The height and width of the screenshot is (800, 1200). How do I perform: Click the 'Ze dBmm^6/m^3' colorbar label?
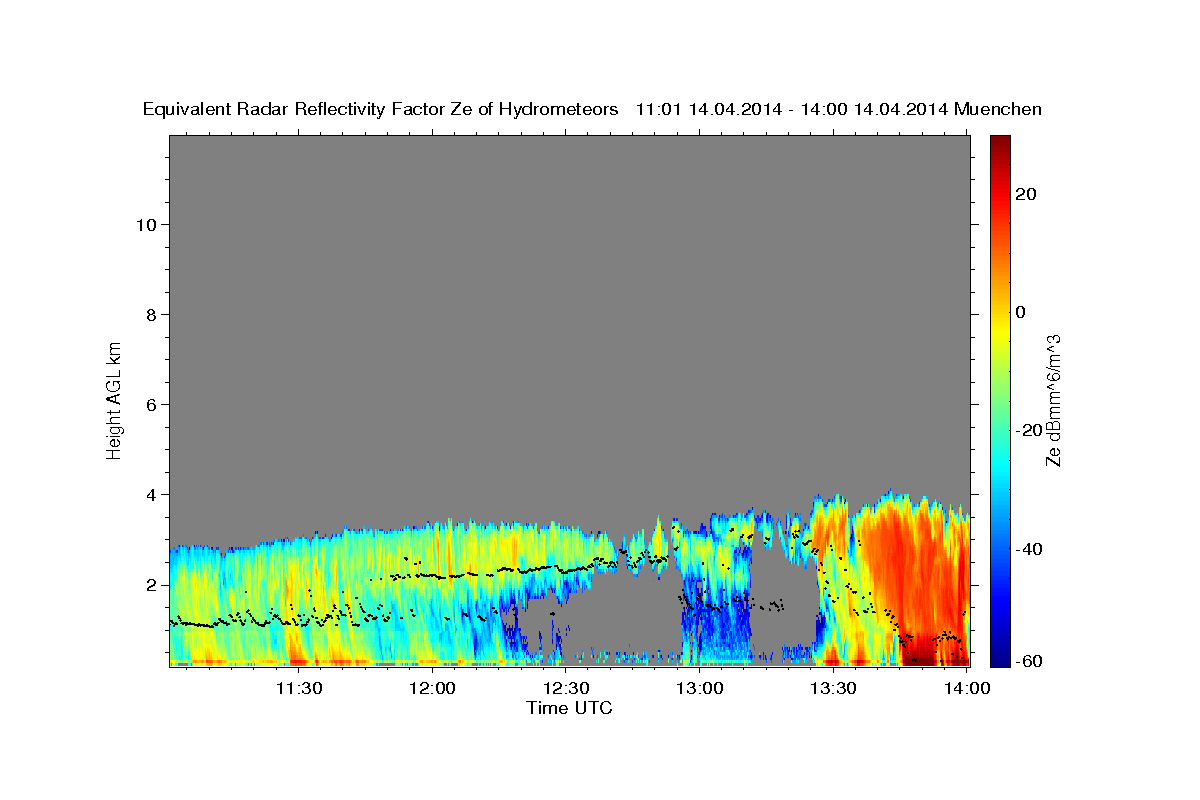pos(1053,401)
